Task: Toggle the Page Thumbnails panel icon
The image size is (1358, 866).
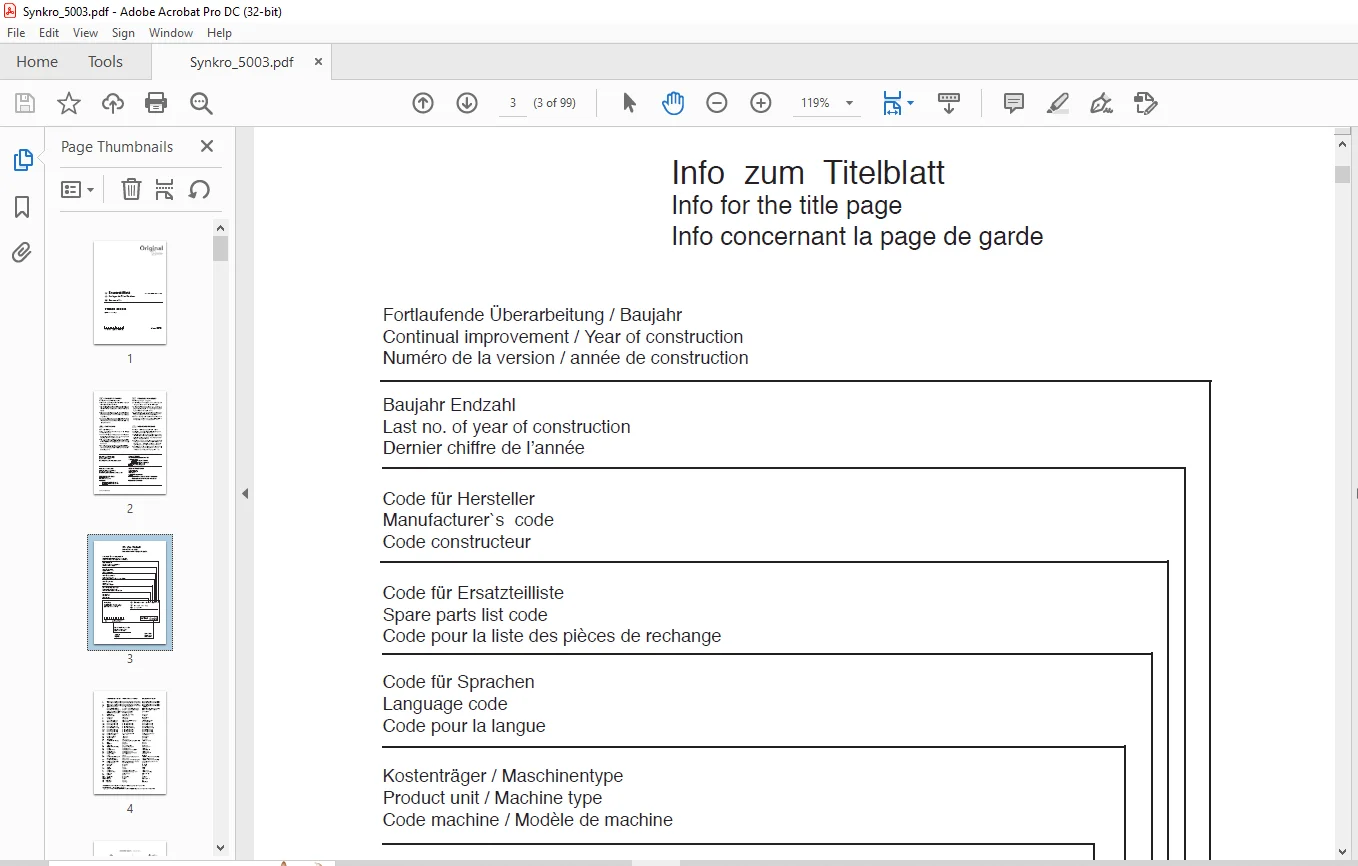Action: click(x=22, y=160)
